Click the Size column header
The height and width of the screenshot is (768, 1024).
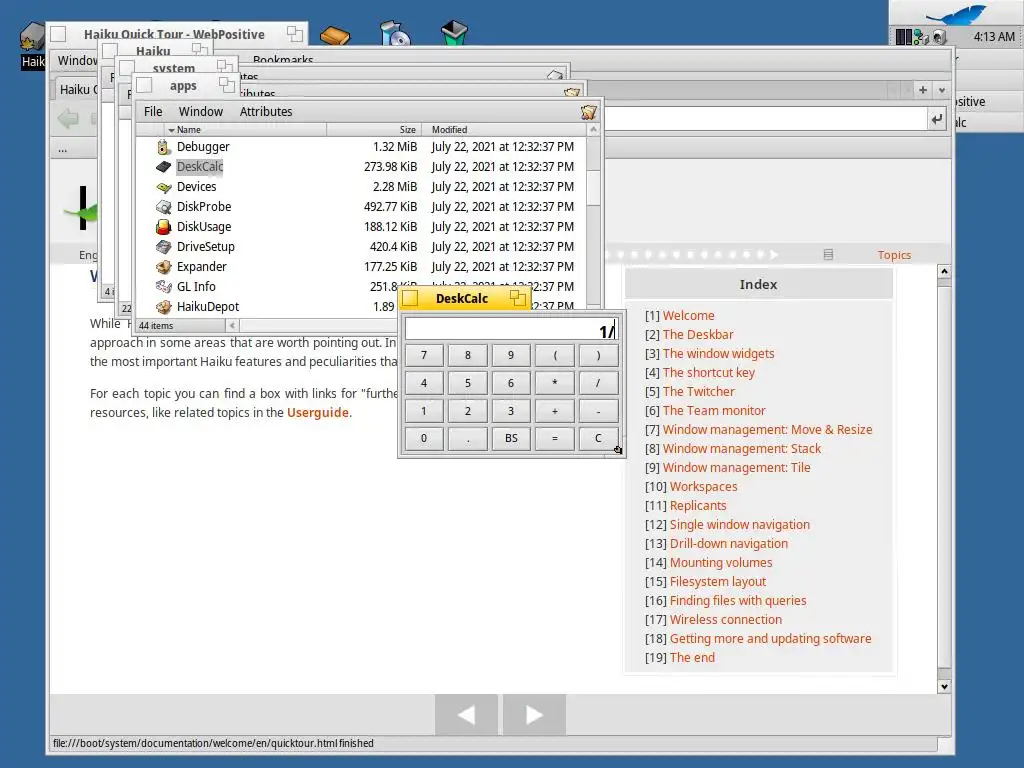(374, 130)
